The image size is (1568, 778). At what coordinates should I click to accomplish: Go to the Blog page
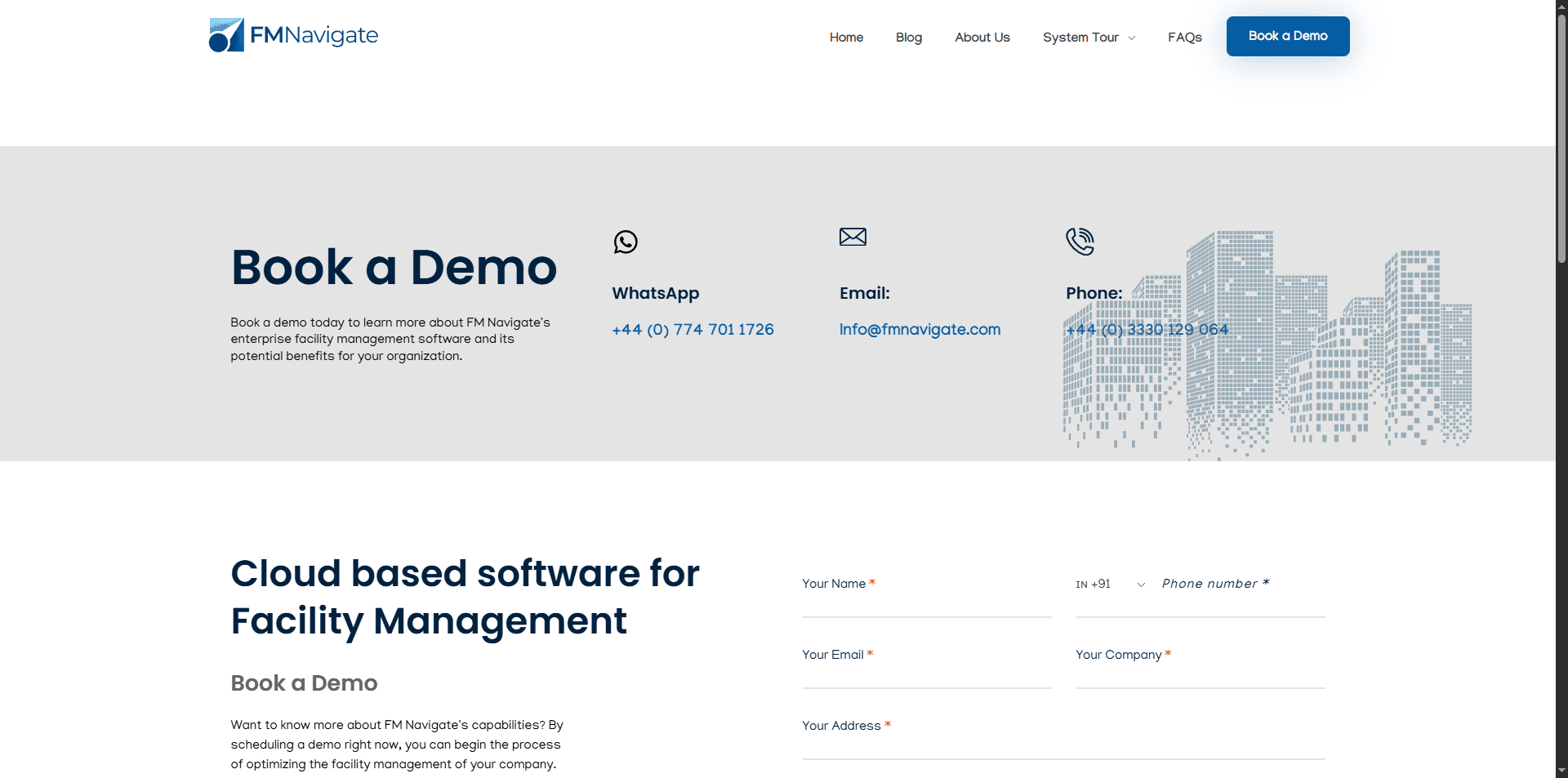coord(908,38)
